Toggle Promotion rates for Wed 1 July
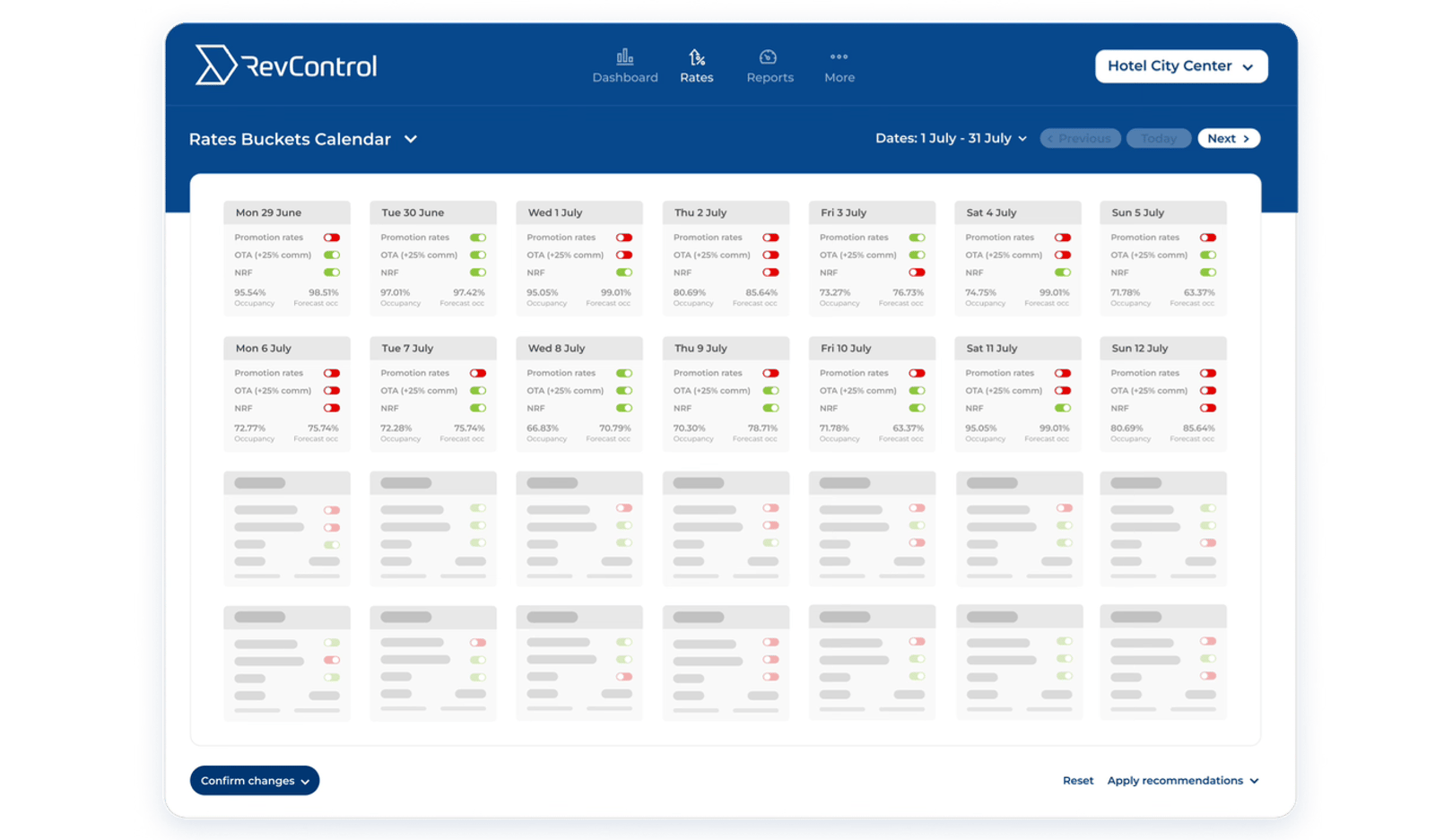This screenshot has width=1435, height=840. pyautogui.click(x=624, y=238)
